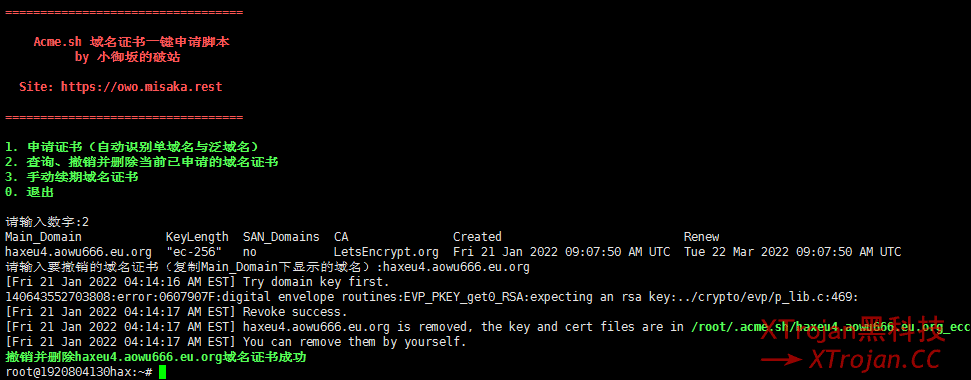Click the KeyLength column header
This screenshot has height=380, width=971.
(x=197, y=237)
